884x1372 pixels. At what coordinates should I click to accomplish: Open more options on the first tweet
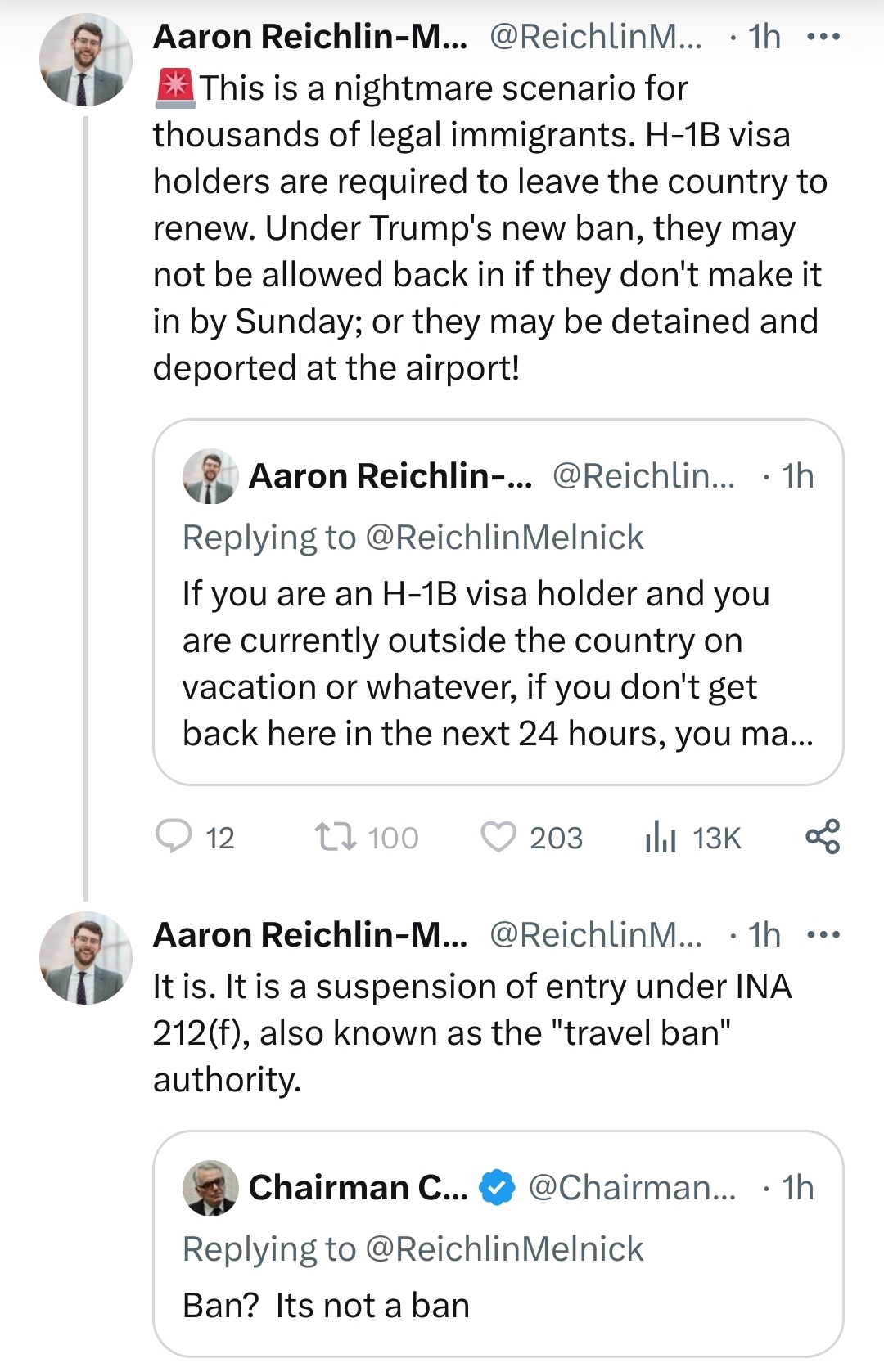point(823,37)
